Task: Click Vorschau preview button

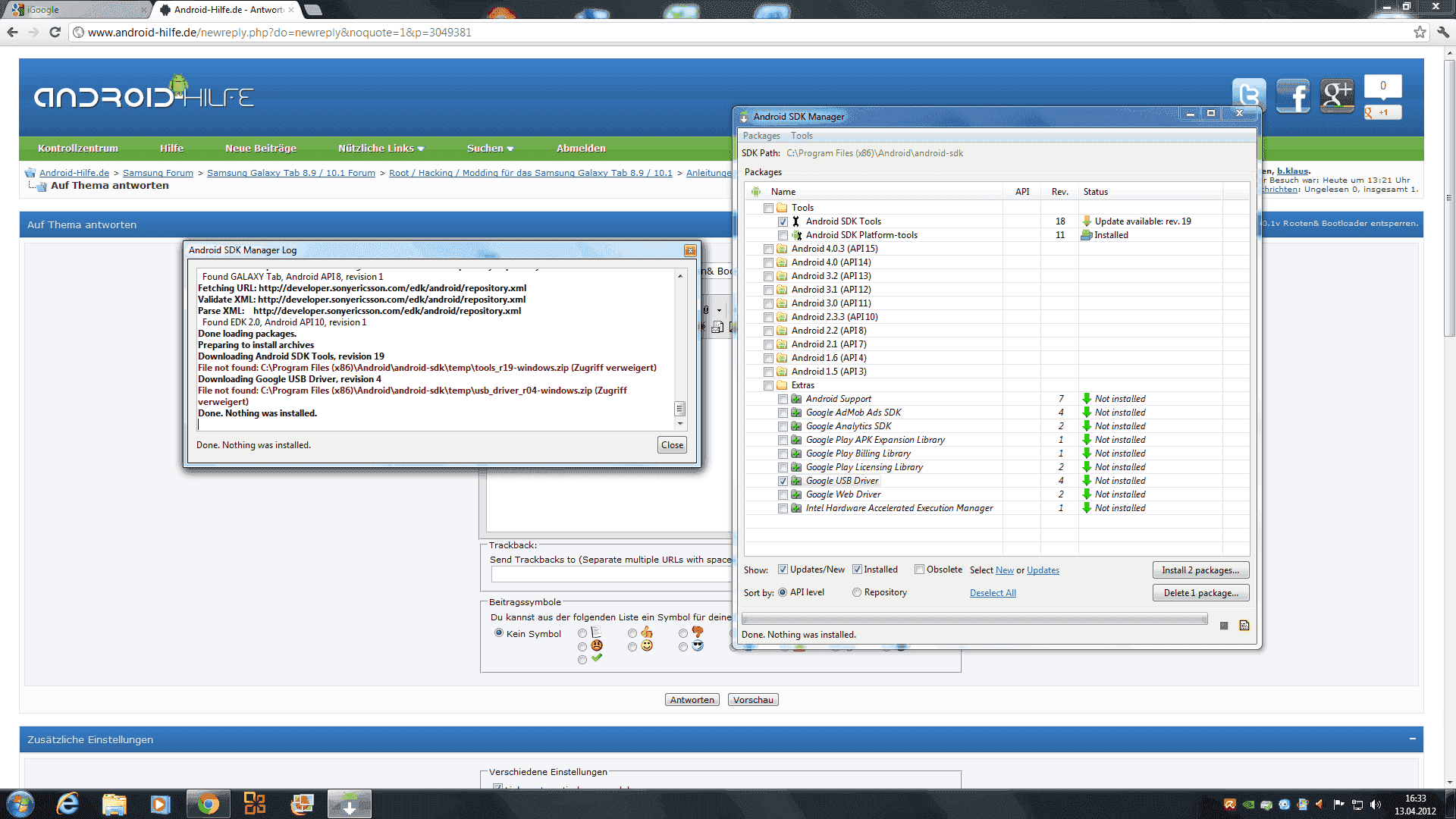Action: pos(753,700)
